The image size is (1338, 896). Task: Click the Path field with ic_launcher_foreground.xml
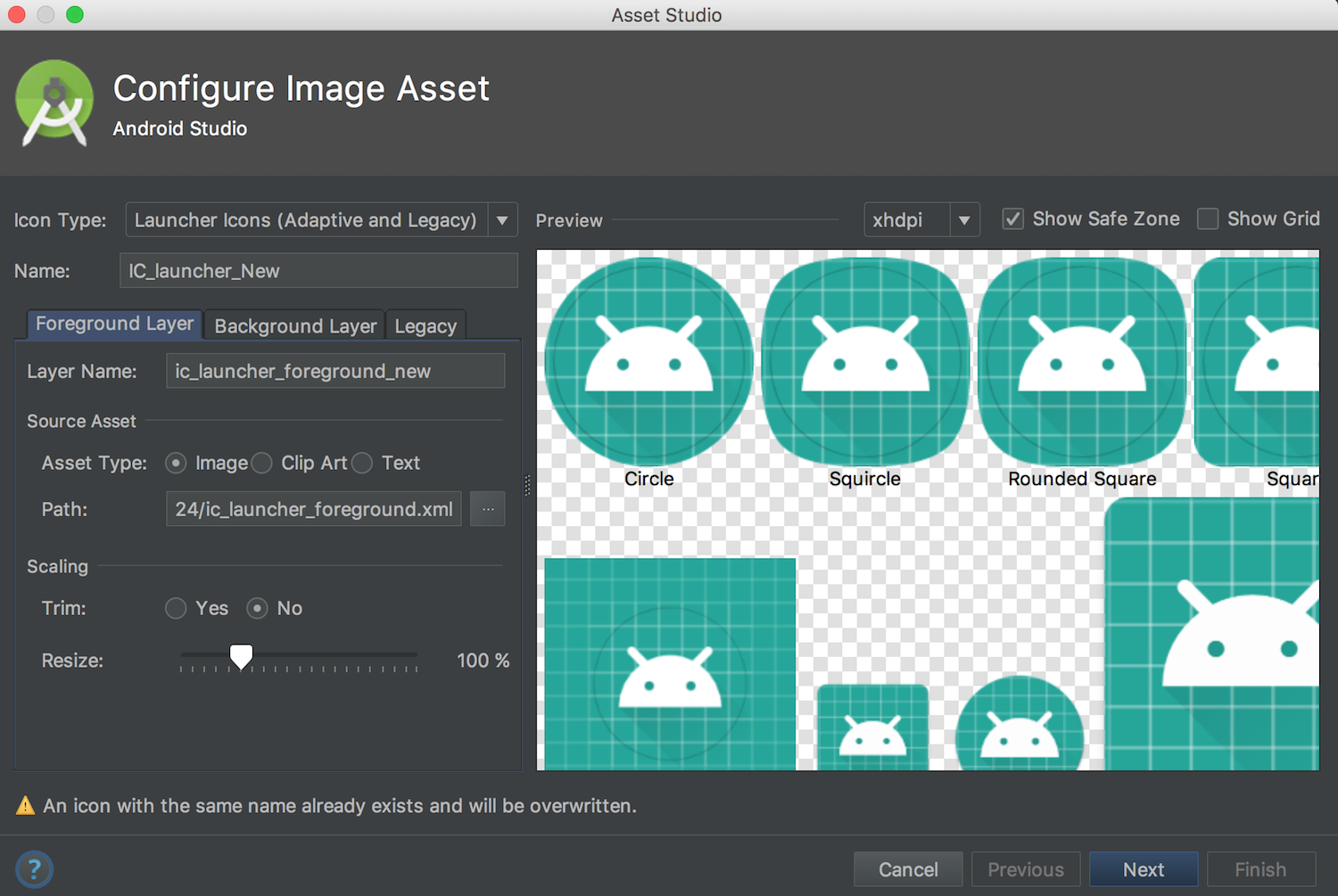coord(313,509)
